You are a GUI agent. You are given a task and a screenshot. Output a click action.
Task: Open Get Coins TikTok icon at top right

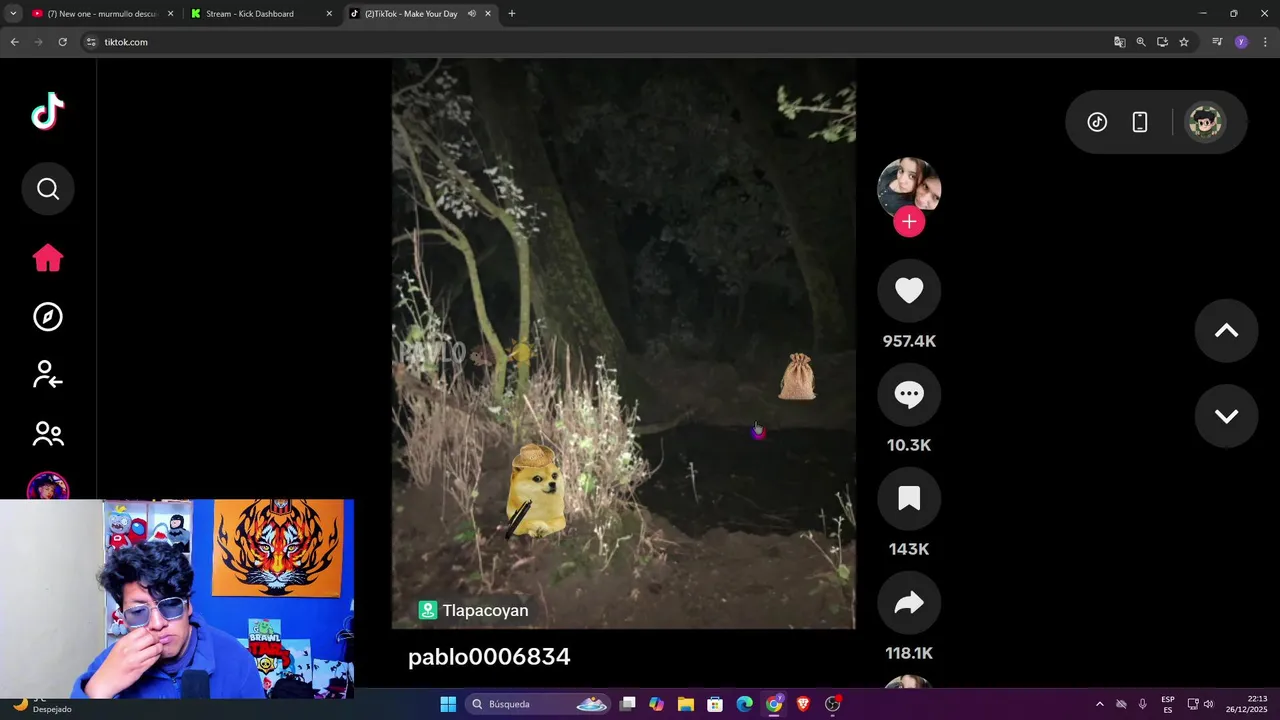click(x=1097, y=122)
